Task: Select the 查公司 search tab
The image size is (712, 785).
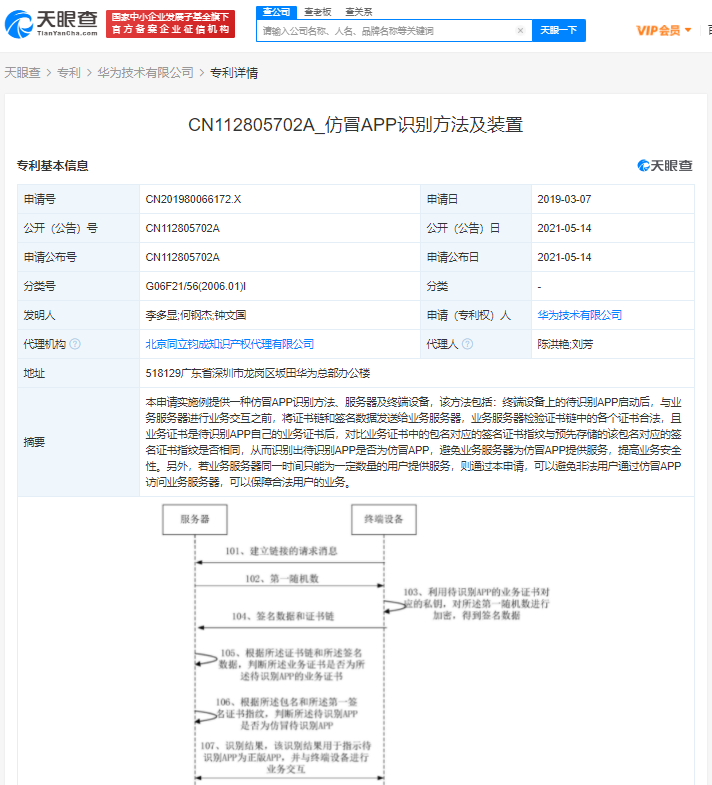Action: (276, 12)
